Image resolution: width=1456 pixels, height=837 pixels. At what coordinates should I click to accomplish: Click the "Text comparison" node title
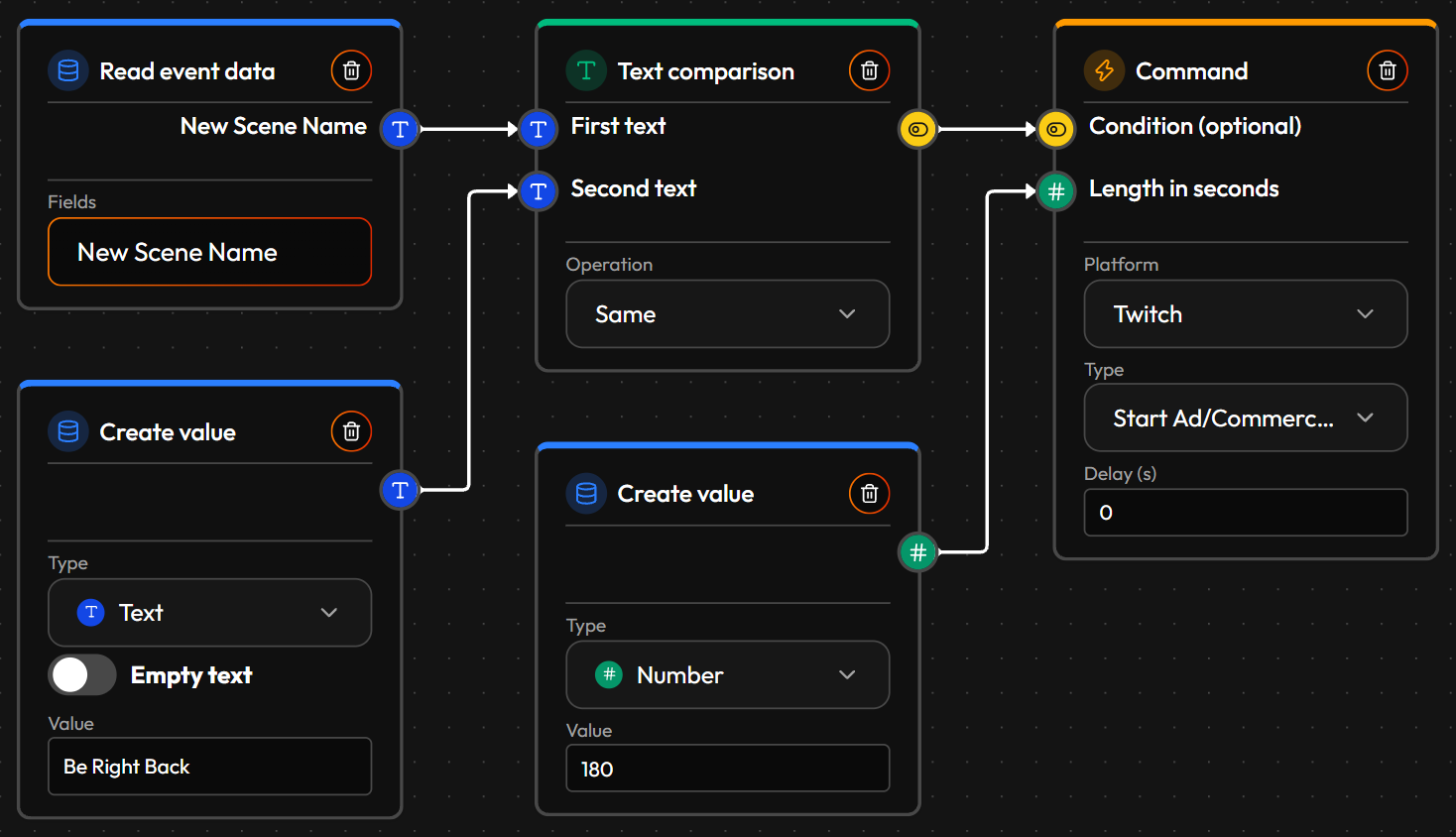(x=706, y=71)
